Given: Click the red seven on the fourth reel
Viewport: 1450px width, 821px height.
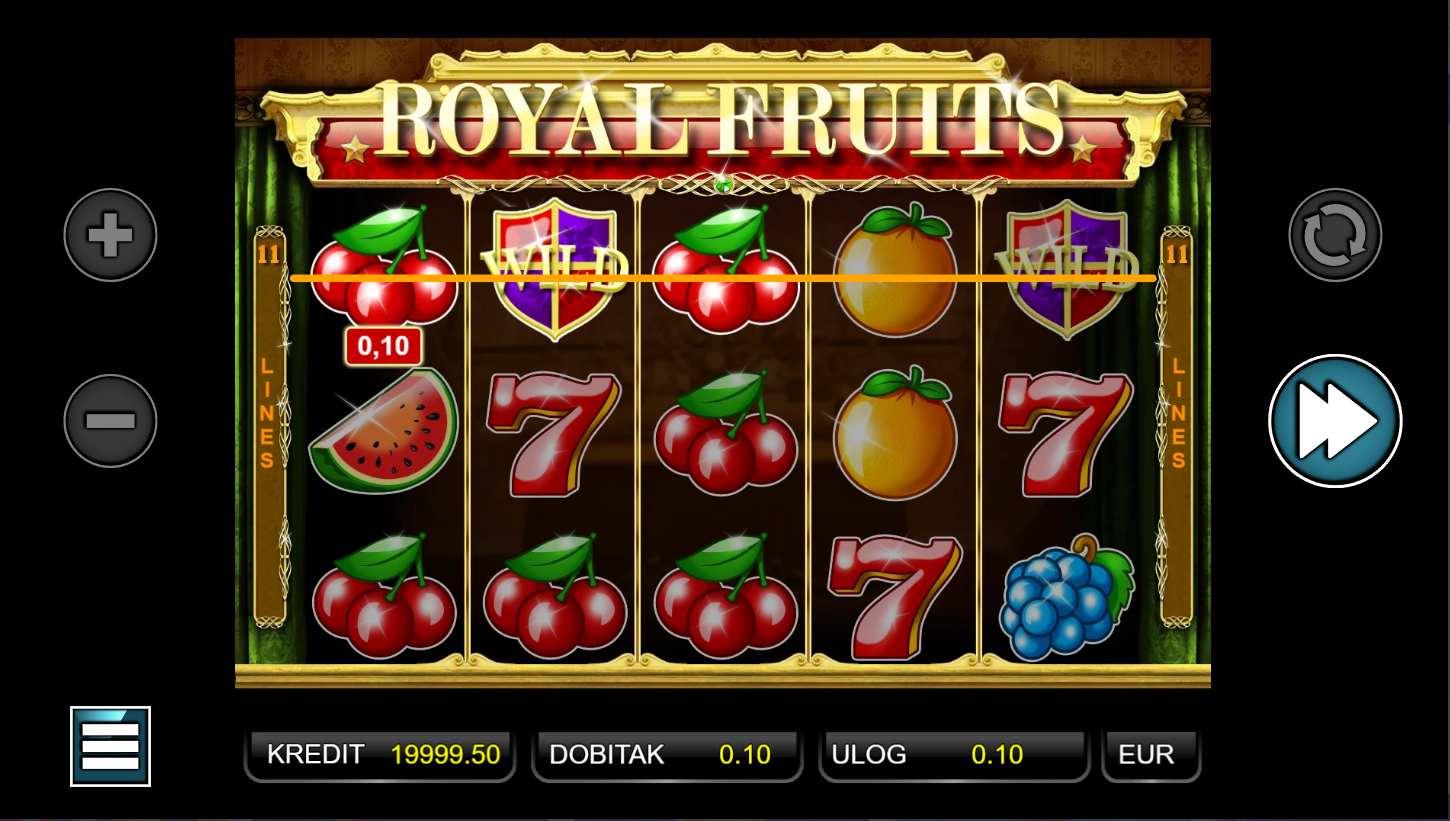Looking at the screenshot, I should pos(895,597).
